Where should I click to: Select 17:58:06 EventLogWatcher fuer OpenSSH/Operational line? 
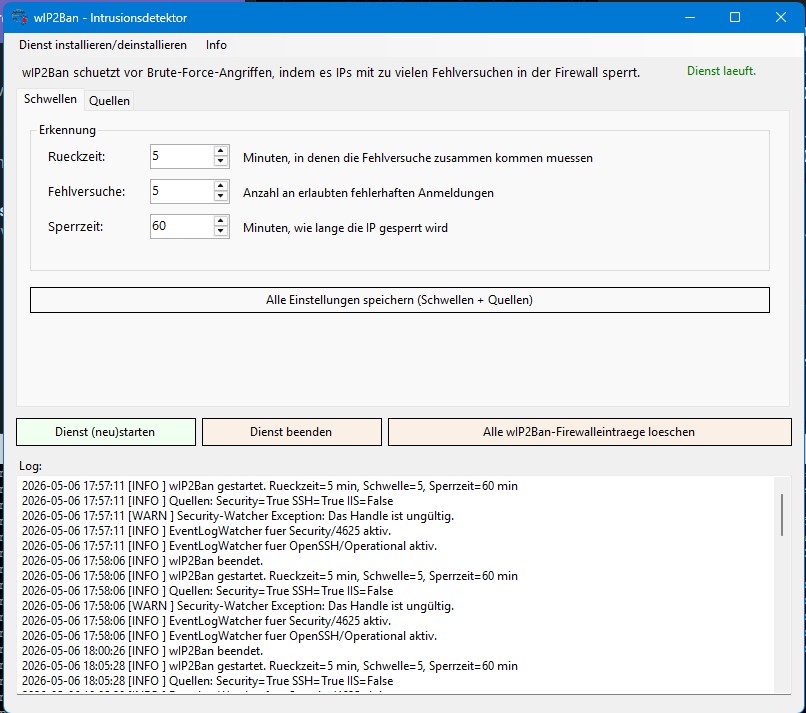coord(229,636)
